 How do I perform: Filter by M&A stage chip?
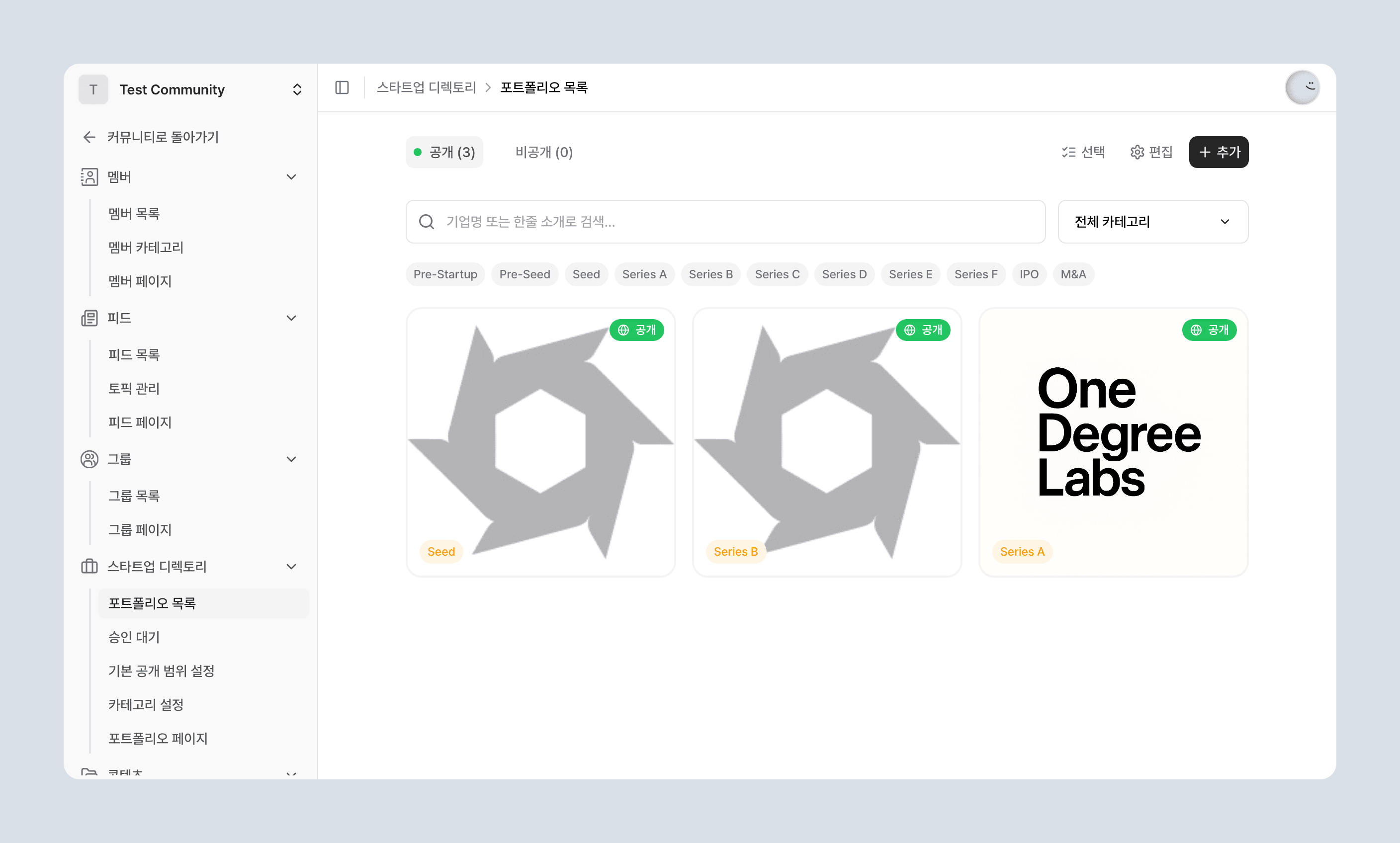[x=1073, y=274]
